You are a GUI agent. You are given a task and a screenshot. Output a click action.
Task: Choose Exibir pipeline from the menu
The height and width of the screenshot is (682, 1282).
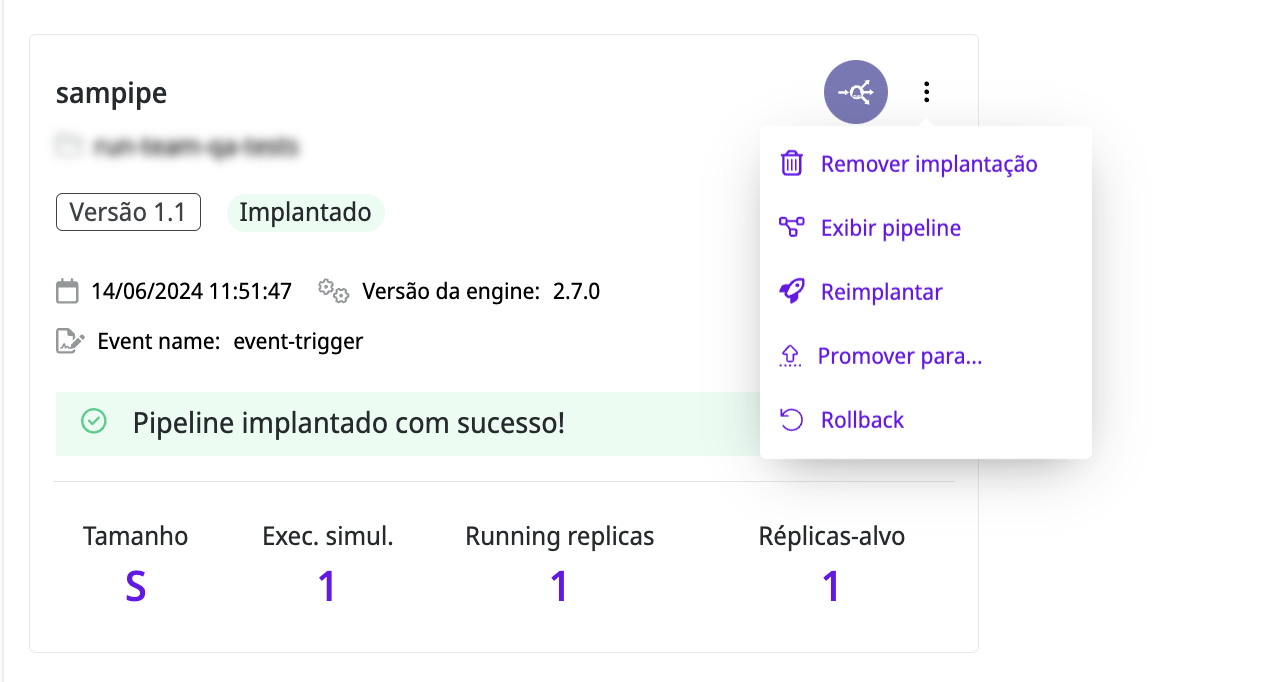coord(890,228)
